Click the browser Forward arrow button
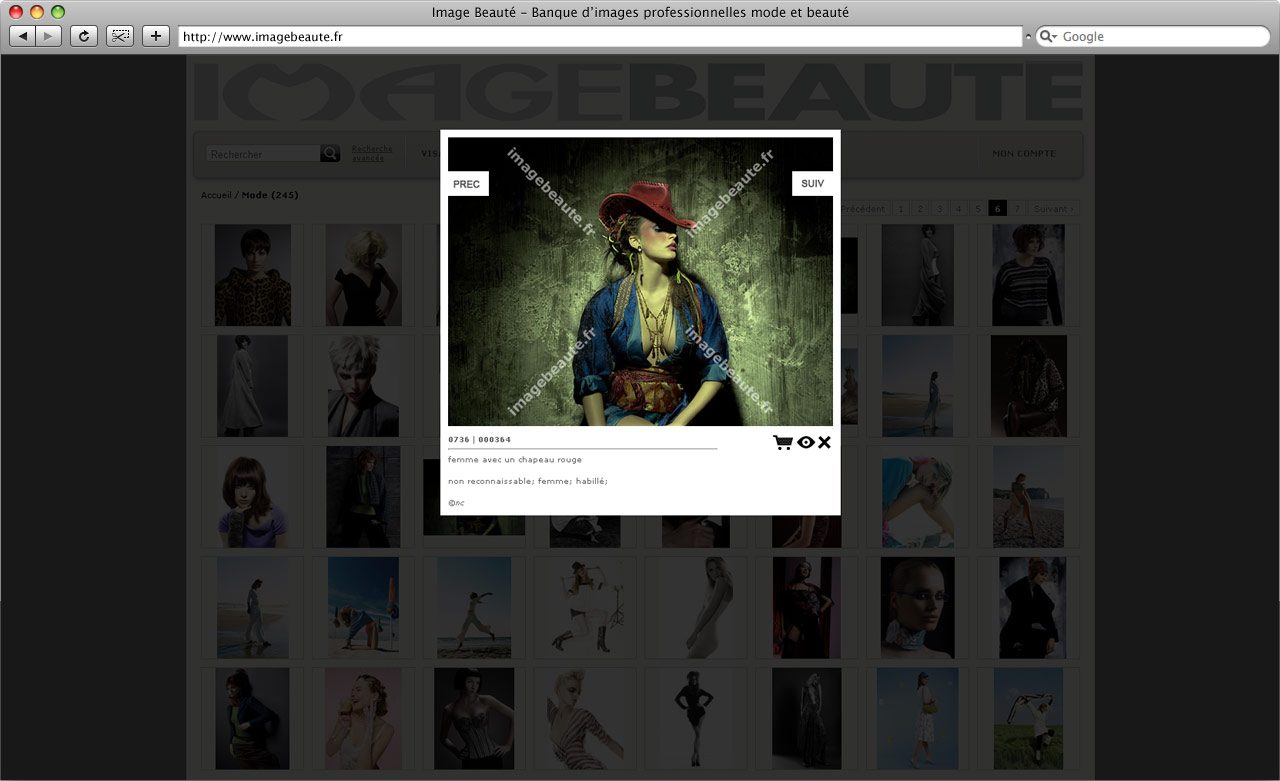The image size is (1280, 781). coord(49,36)
